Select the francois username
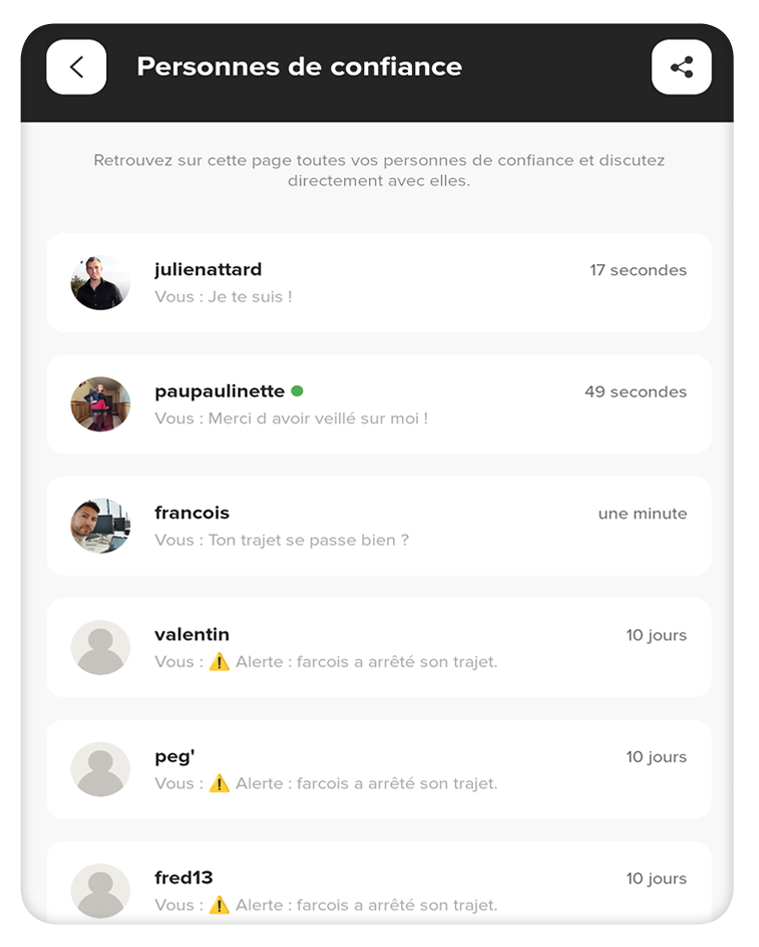The width and height of the screenshot is (759, 947). coord(192,513)
